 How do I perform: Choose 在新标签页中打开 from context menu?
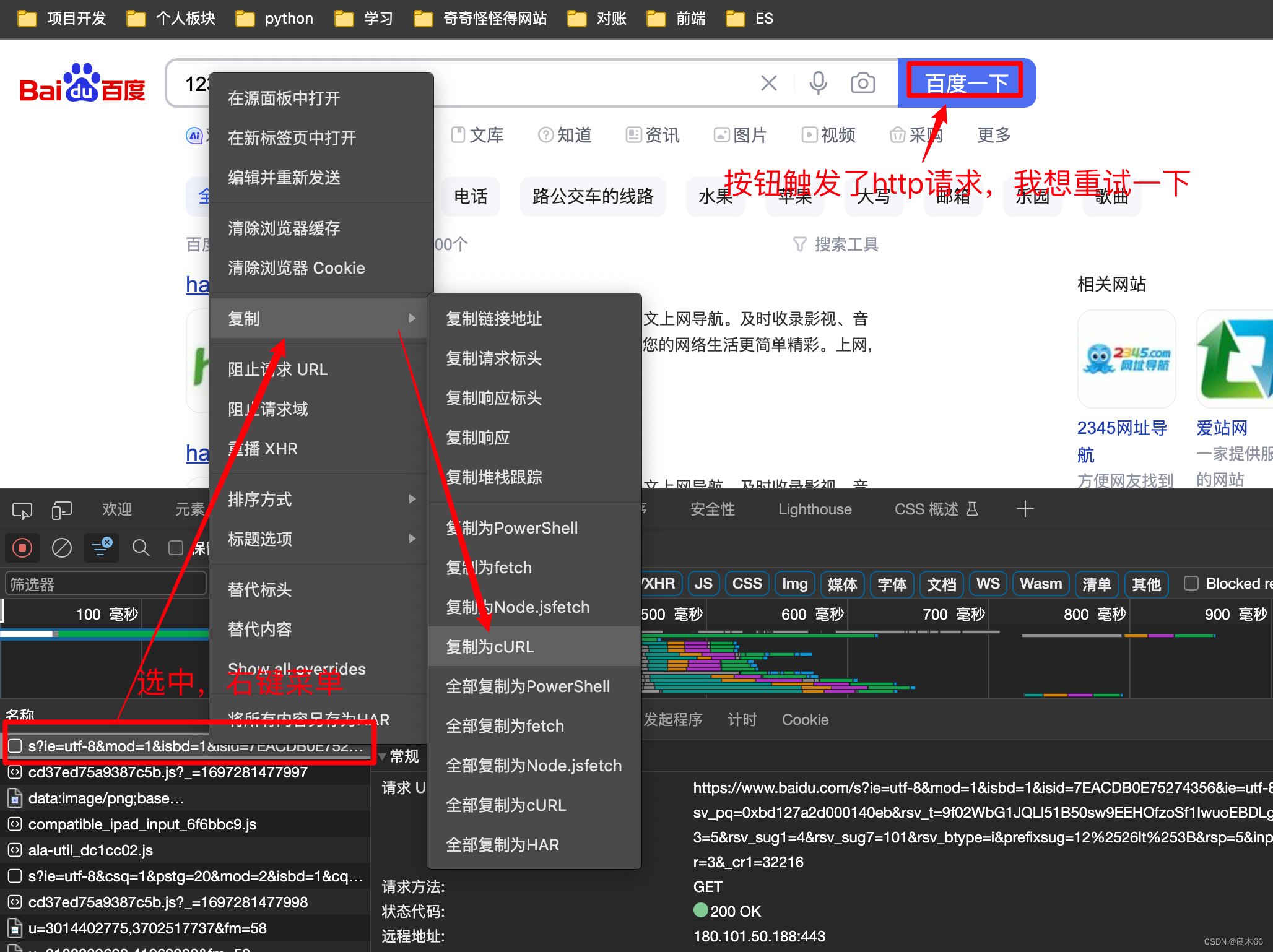click(x=321, y=138)
